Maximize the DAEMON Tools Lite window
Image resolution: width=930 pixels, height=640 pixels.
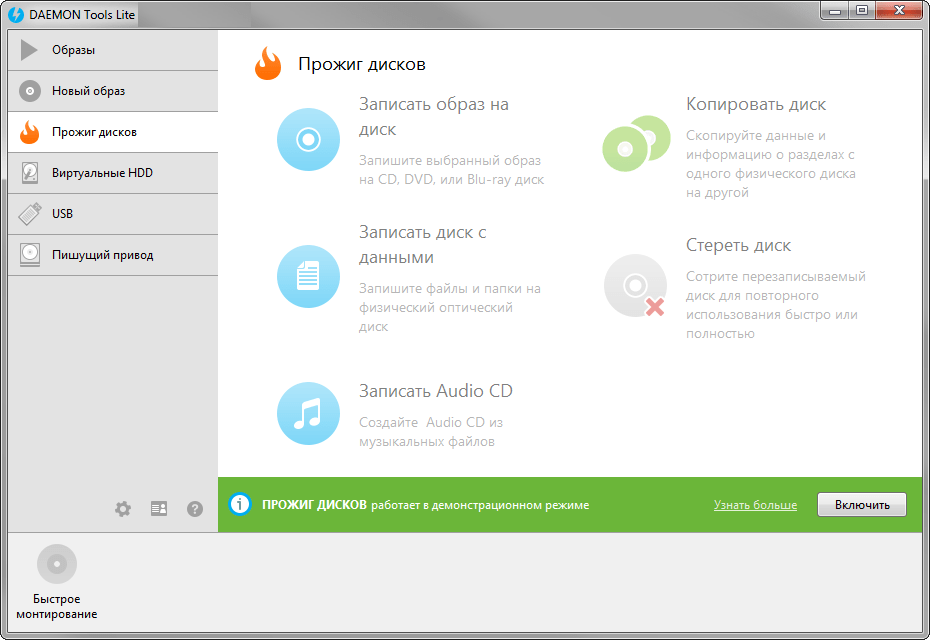pos(862,10)
